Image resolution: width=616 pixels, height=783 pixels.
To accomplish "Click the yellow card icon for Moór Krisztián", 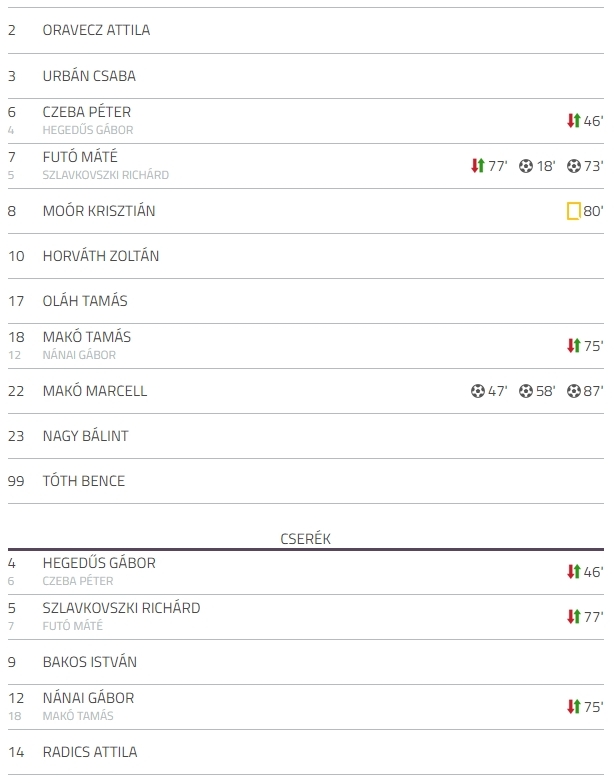I will pyautogui.click(x=574, y=211).
